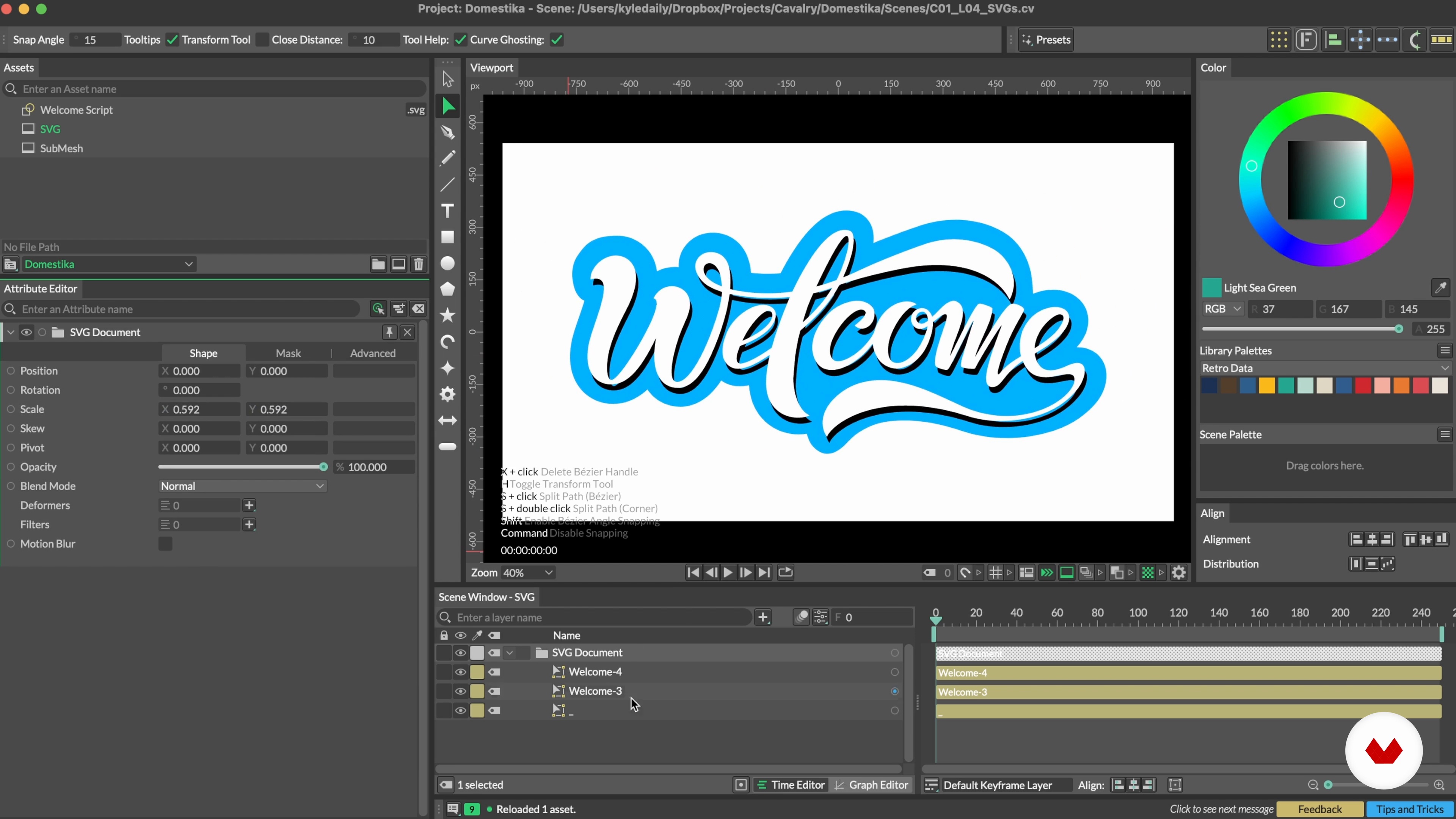
Task: Add a Deformer with plus button
Action: click(x=249, y=505)
